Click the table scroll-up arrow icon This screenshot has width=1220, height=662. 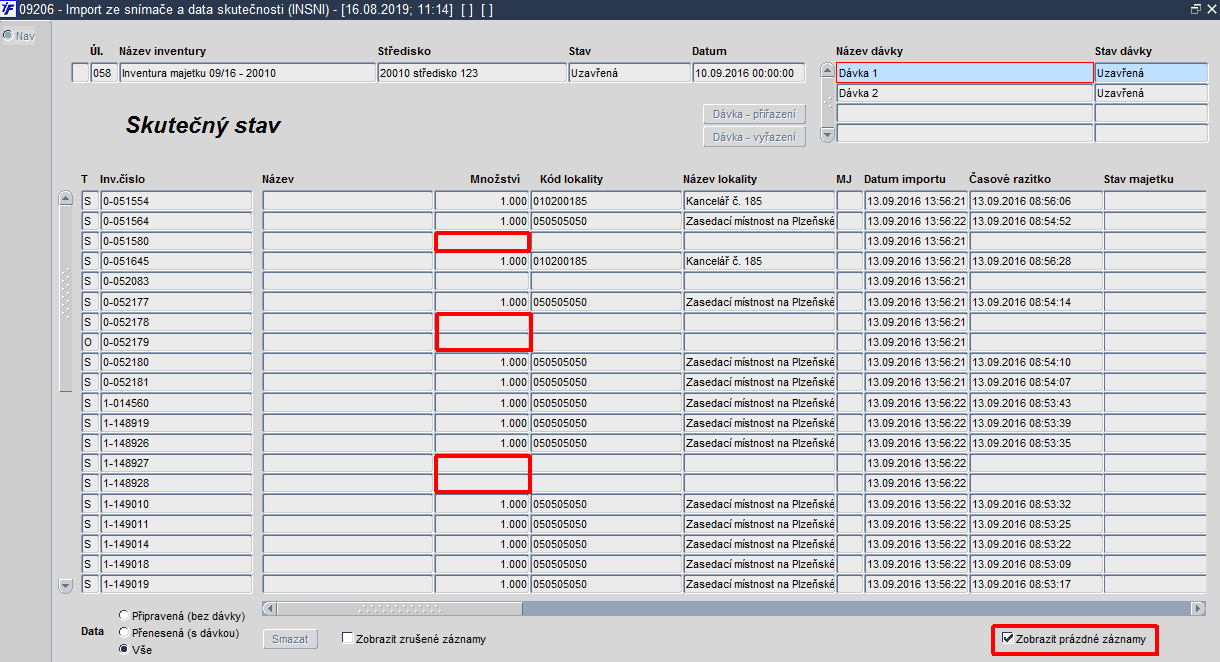[x=66, y=199]
